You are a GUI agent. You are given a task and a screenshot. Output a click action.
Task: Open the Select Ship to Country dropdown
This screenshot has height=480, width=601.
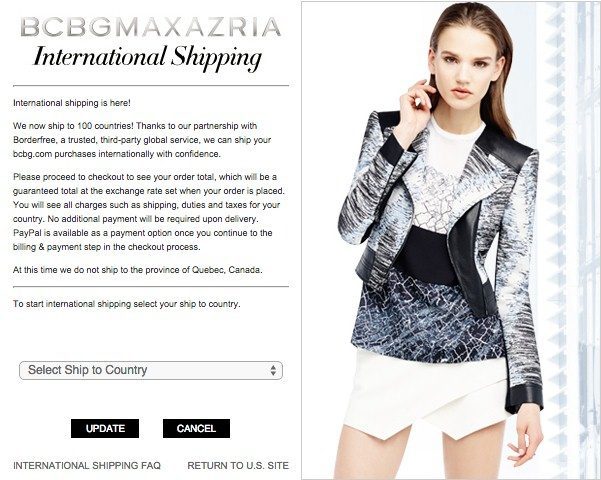click(151, 370)
